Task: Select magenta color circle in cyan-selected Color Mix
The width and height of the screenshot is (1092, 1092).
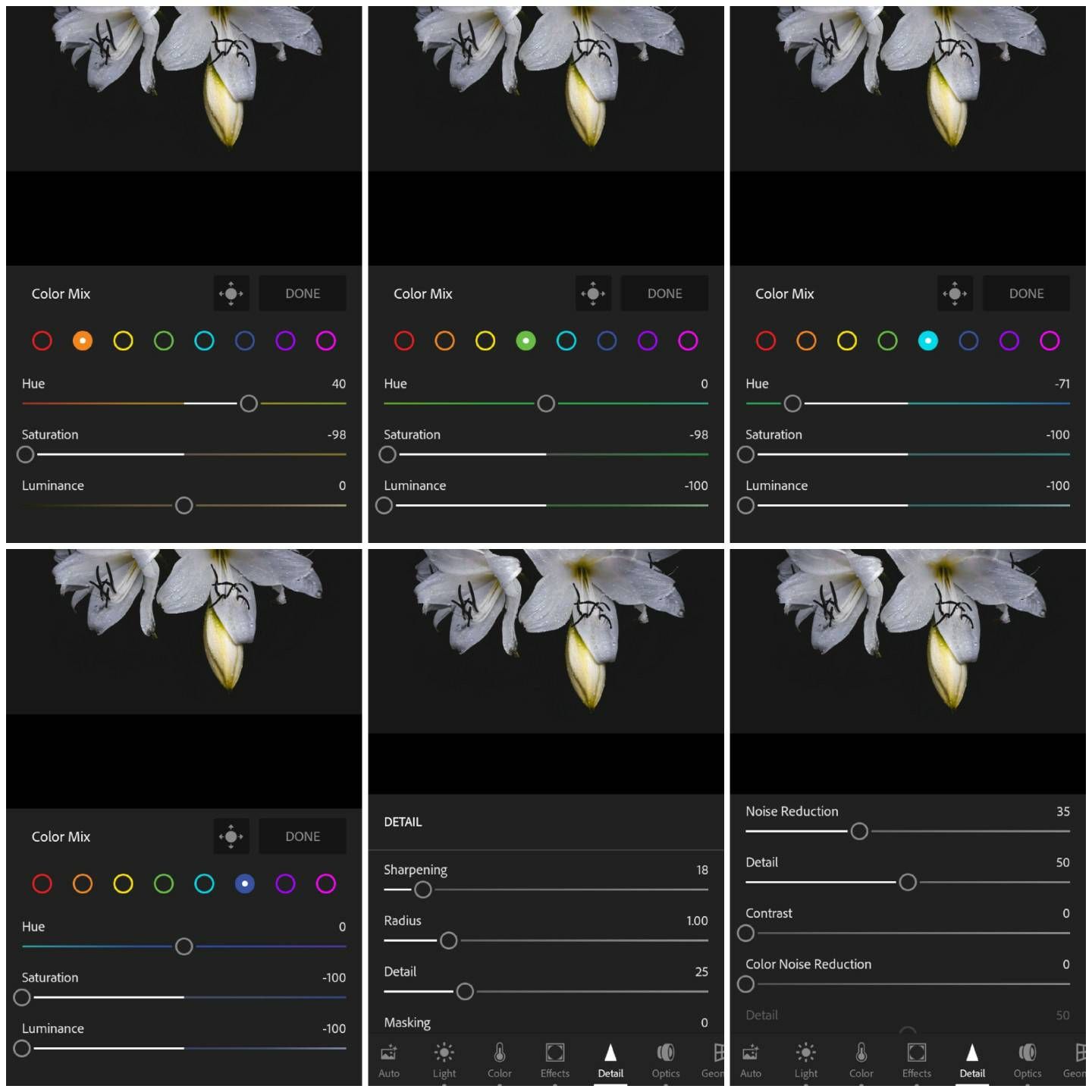Action: point(1050,341)
